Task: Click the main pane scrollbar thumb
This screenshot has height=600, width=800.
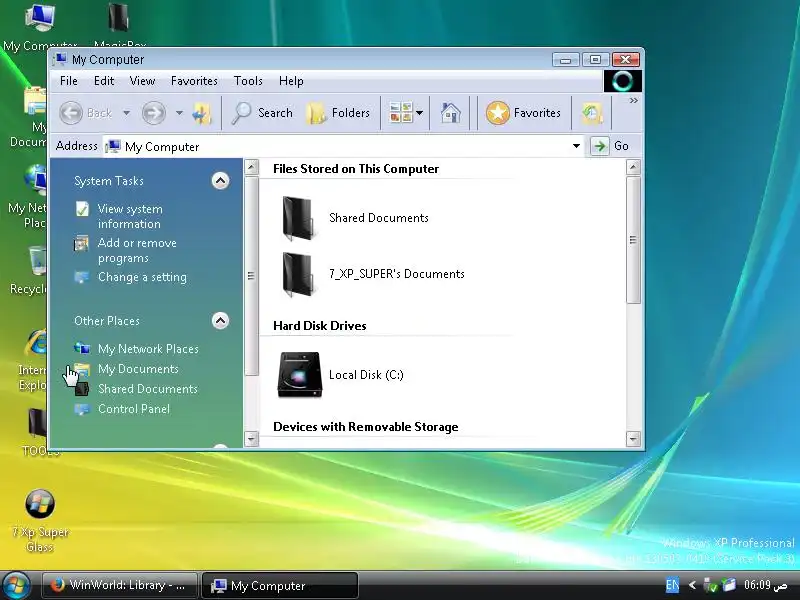Action: [x=633, y=240]
